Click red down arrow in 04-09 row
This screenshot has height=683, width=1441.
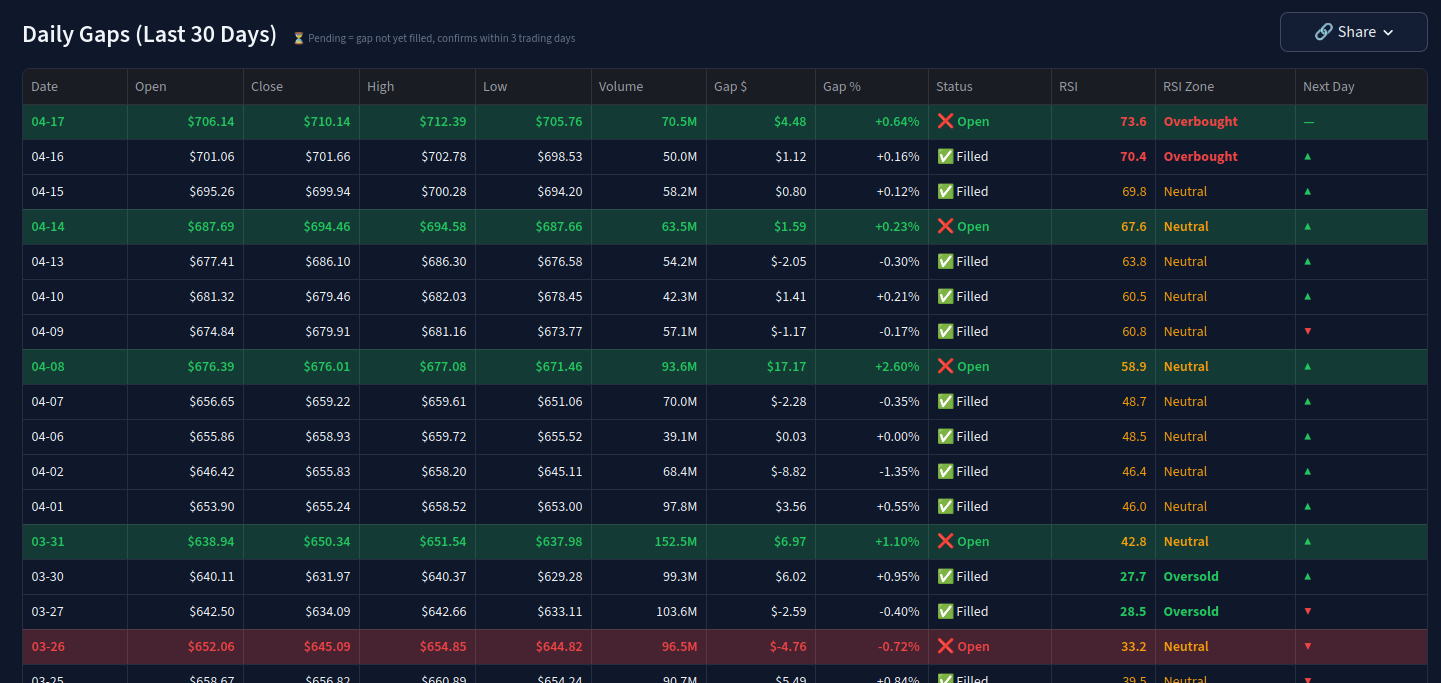(1307, 331)
